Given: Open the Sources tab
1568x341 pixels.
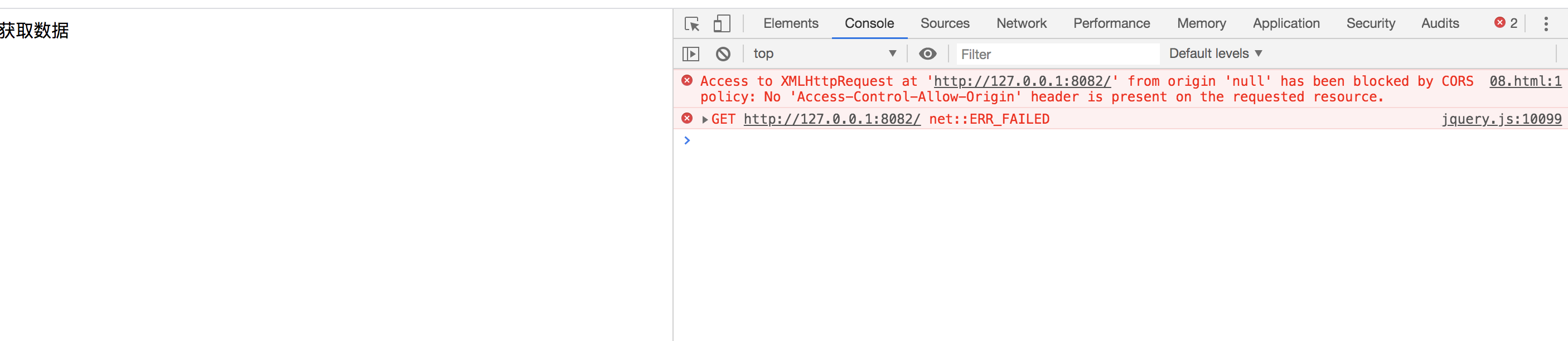Looking at the screenshot, I should coord(945,23).
